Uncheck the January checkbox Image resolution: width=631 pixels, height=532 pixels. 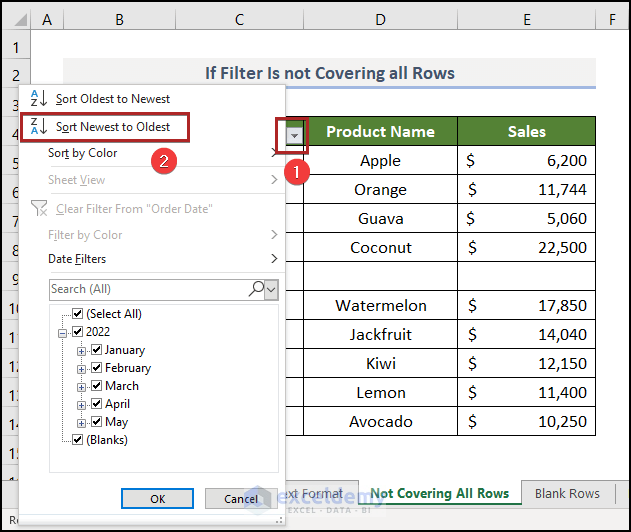(96, 349)
